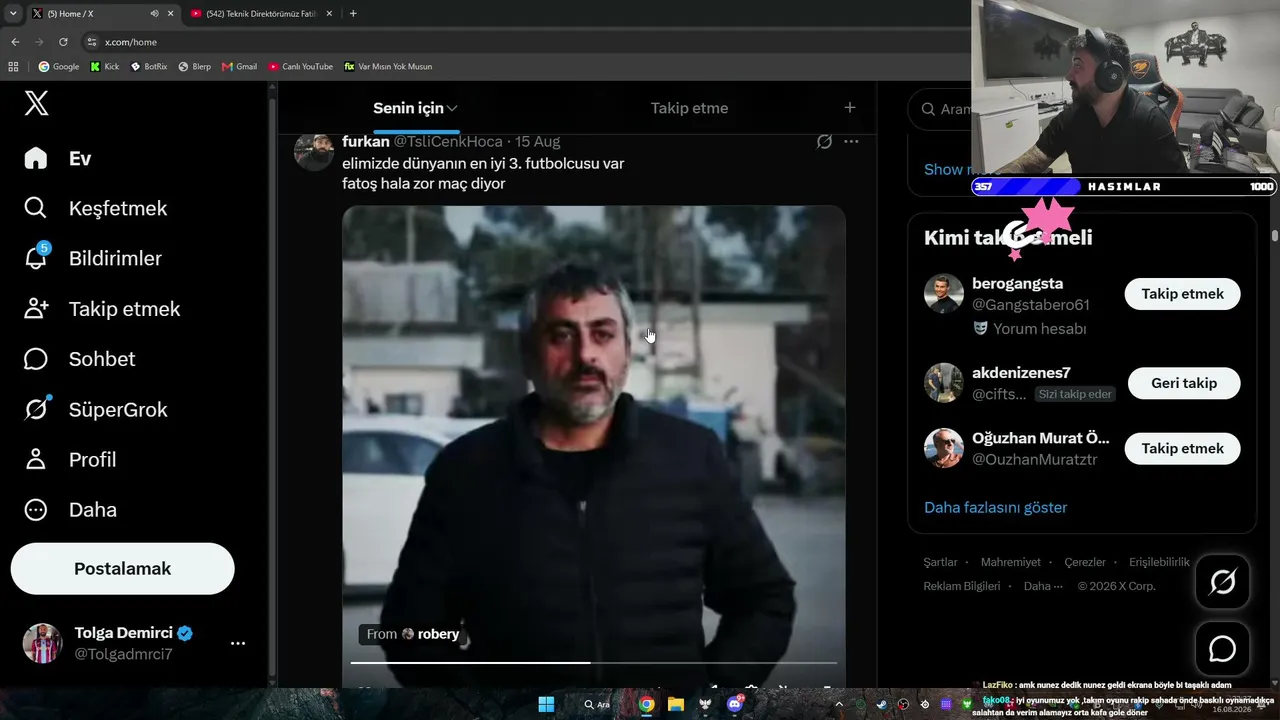Image resolution: width=1280 pixels, height=720 pixels.
Task: Open the Mahremiyet footer link
Action: point(1010,562)
